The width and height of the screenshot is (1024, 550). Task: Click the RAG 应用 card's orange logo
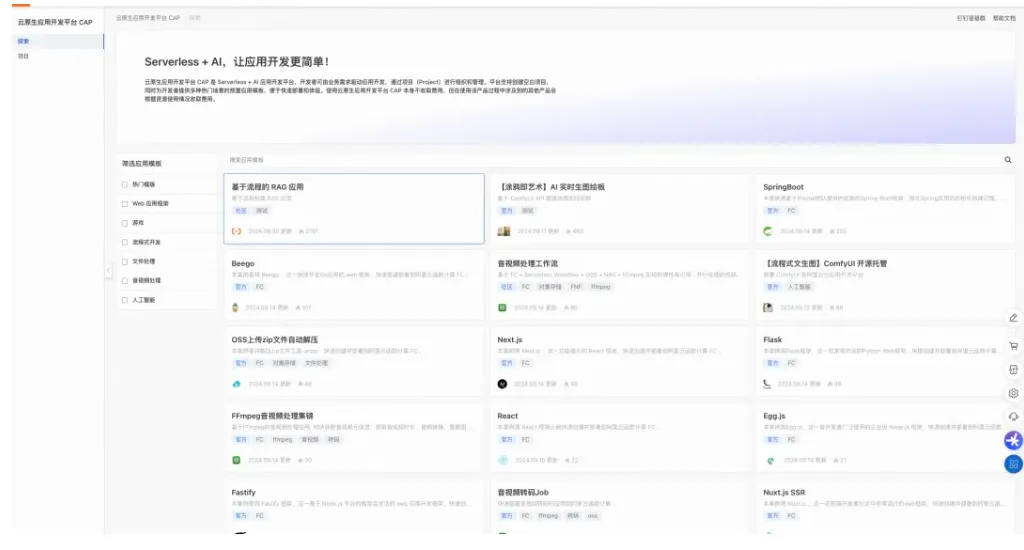pos(236,231)
